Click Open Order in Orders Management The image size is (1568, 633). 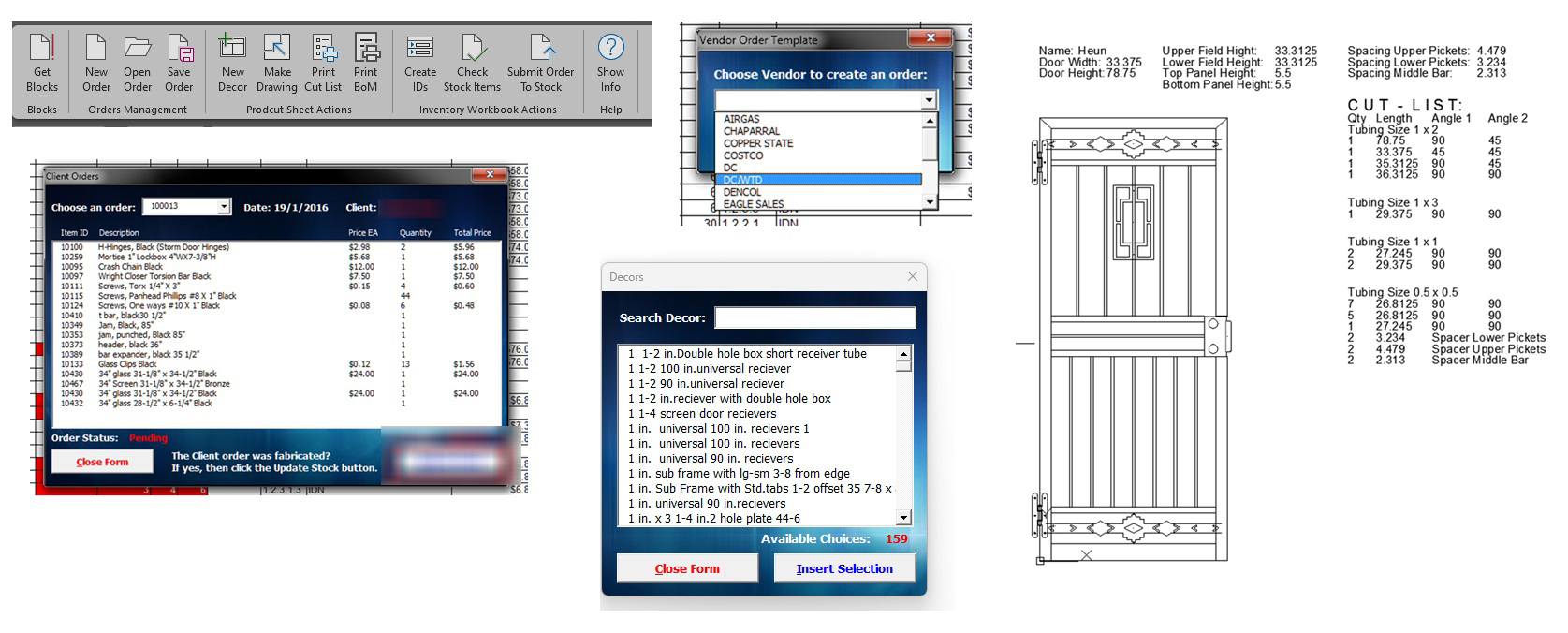pyautogui.click(x=138, y=62)
